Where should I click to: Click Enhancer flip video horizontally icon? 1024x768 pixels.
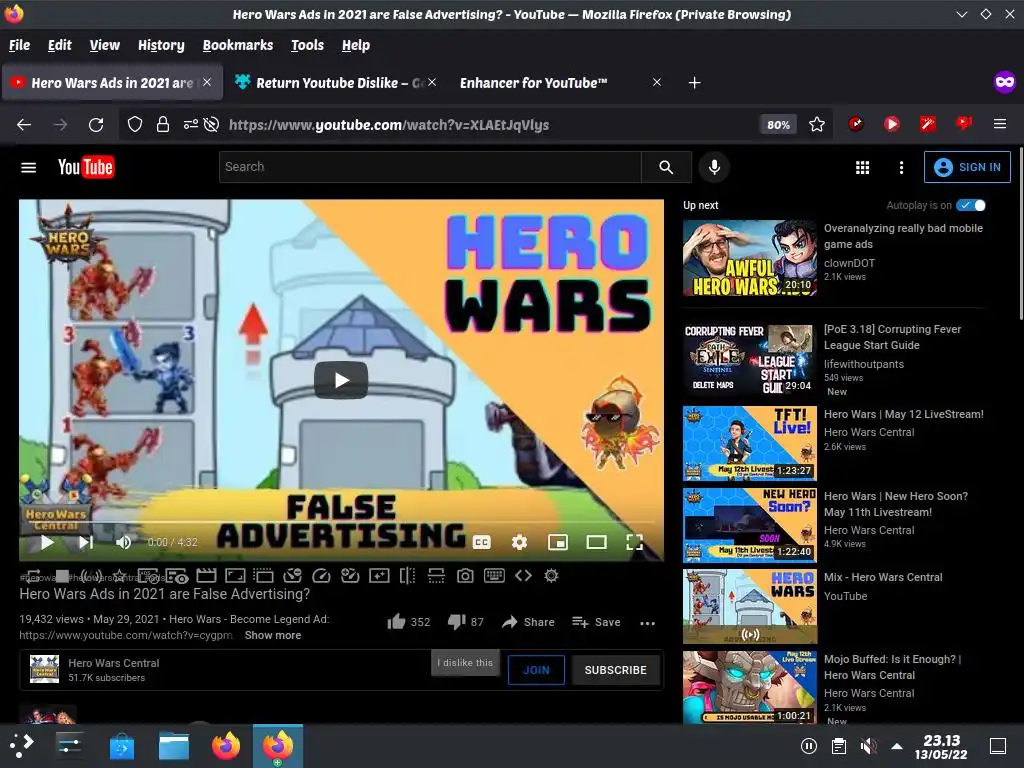tap(408, 576)
